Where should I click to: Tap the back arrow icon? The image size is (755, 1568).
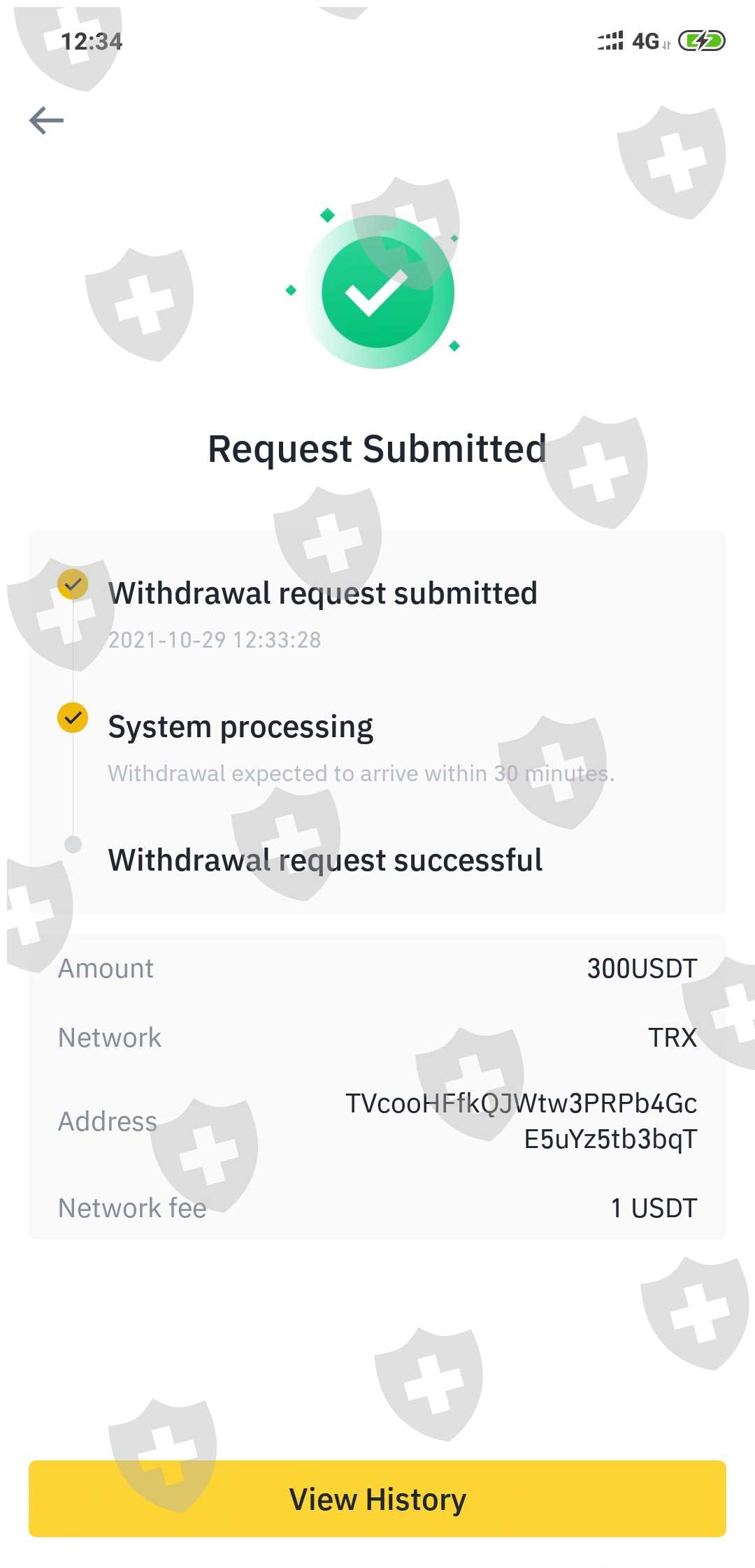[x=46, y=120]
